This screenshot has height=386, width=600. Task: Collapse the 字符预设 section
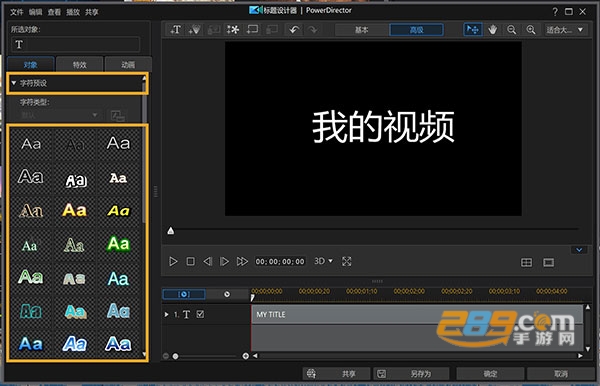(x=14, y=83)
